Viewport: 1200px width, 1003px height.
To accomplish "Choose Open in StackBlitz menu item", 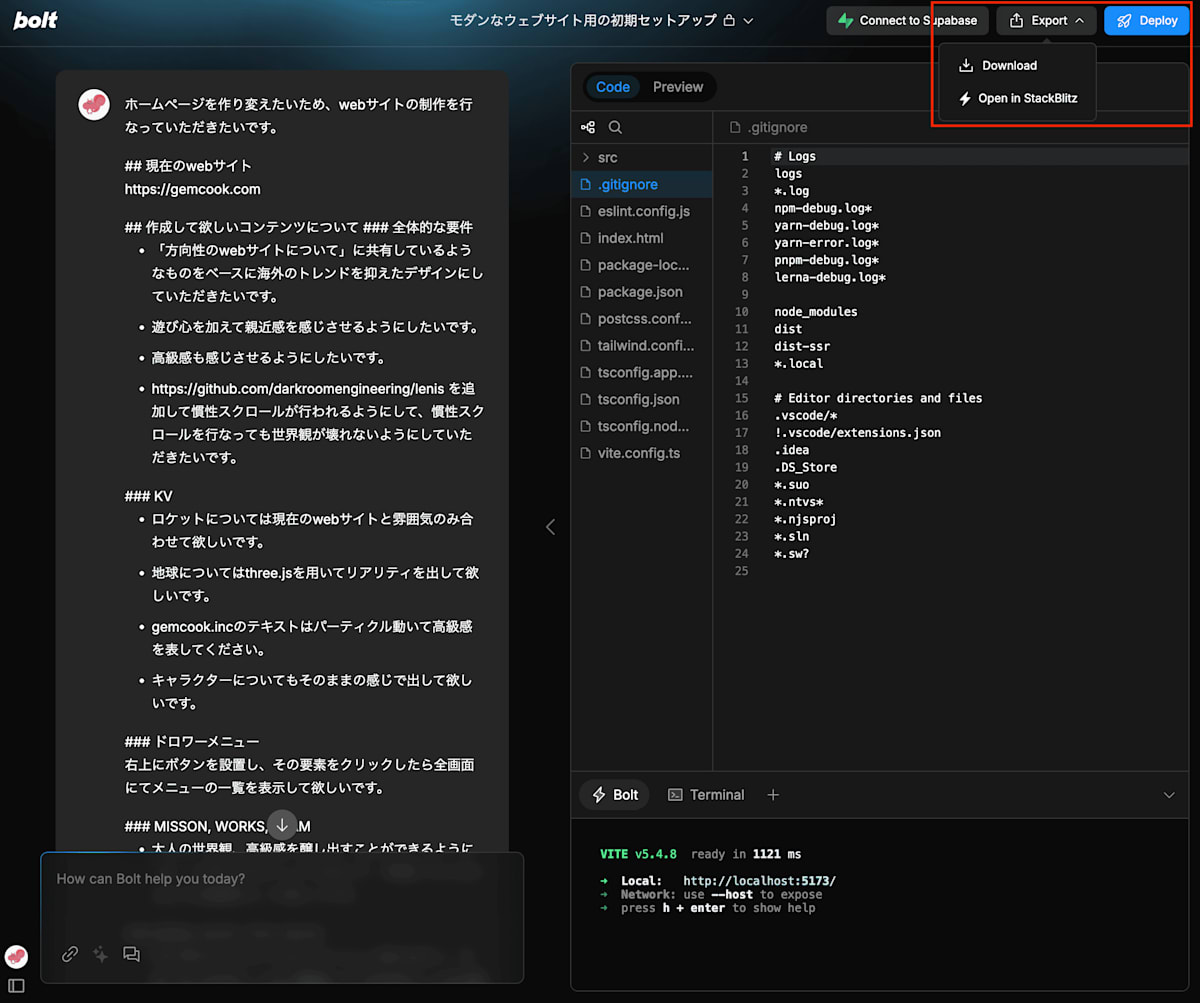I will [x=1017, y=98].
